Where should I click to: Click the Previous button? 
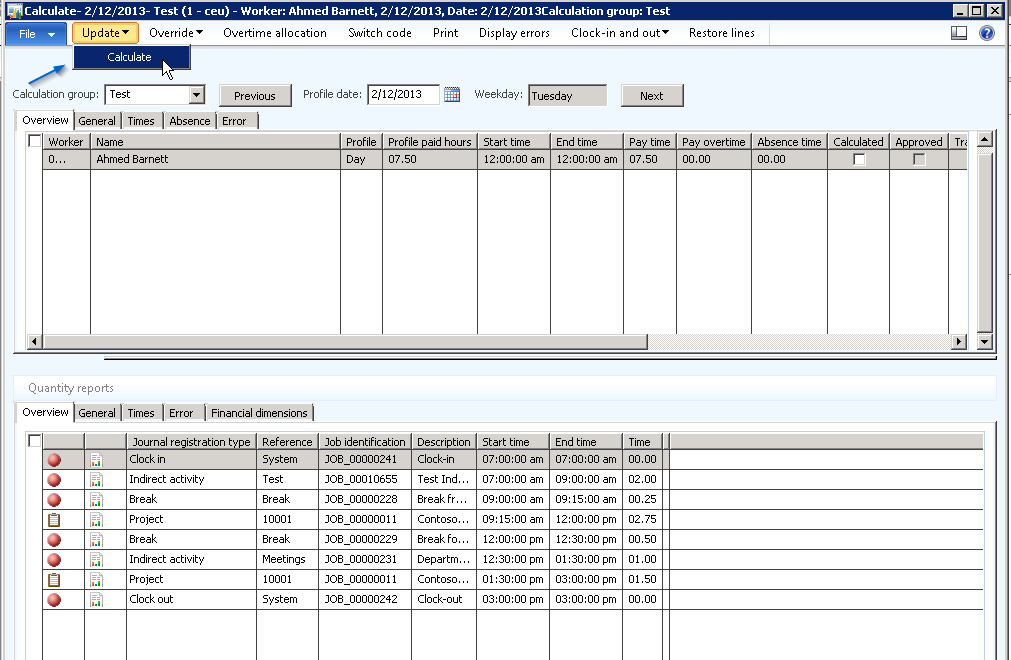255,96
